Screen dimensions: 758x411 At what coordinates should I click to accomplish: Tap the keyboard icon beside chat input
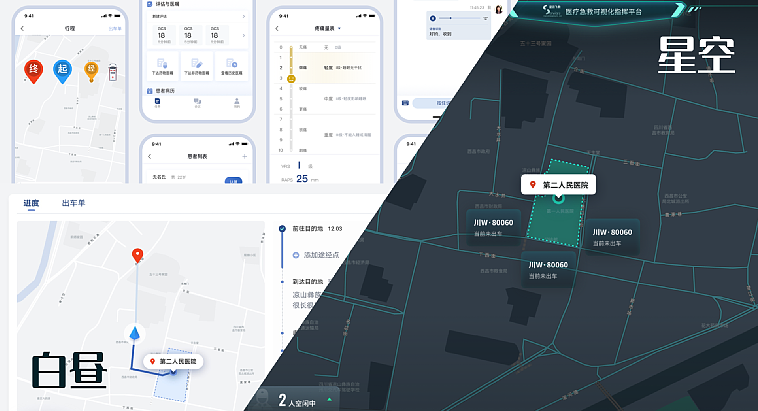(406, 103)
